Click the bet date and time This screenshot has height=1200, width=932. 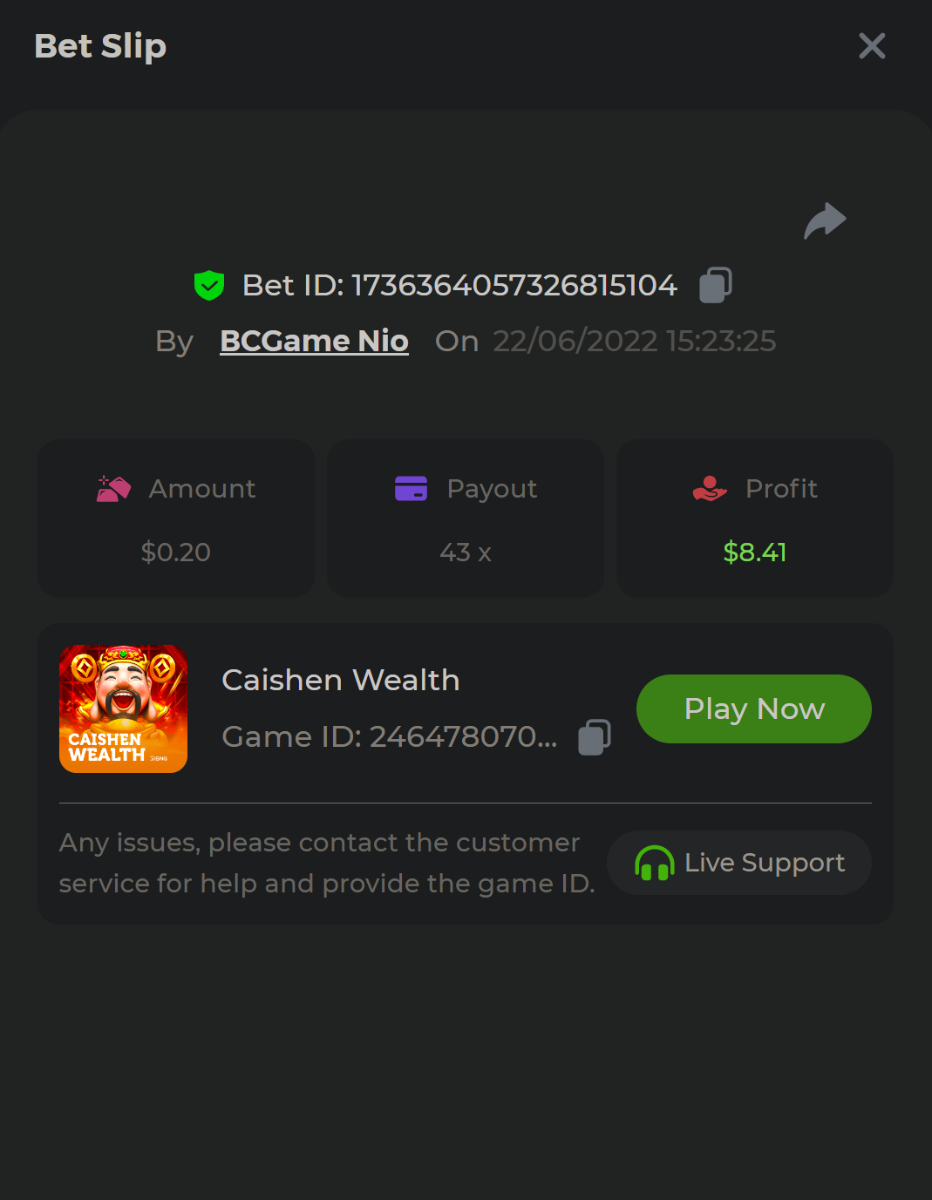point(634,341)
